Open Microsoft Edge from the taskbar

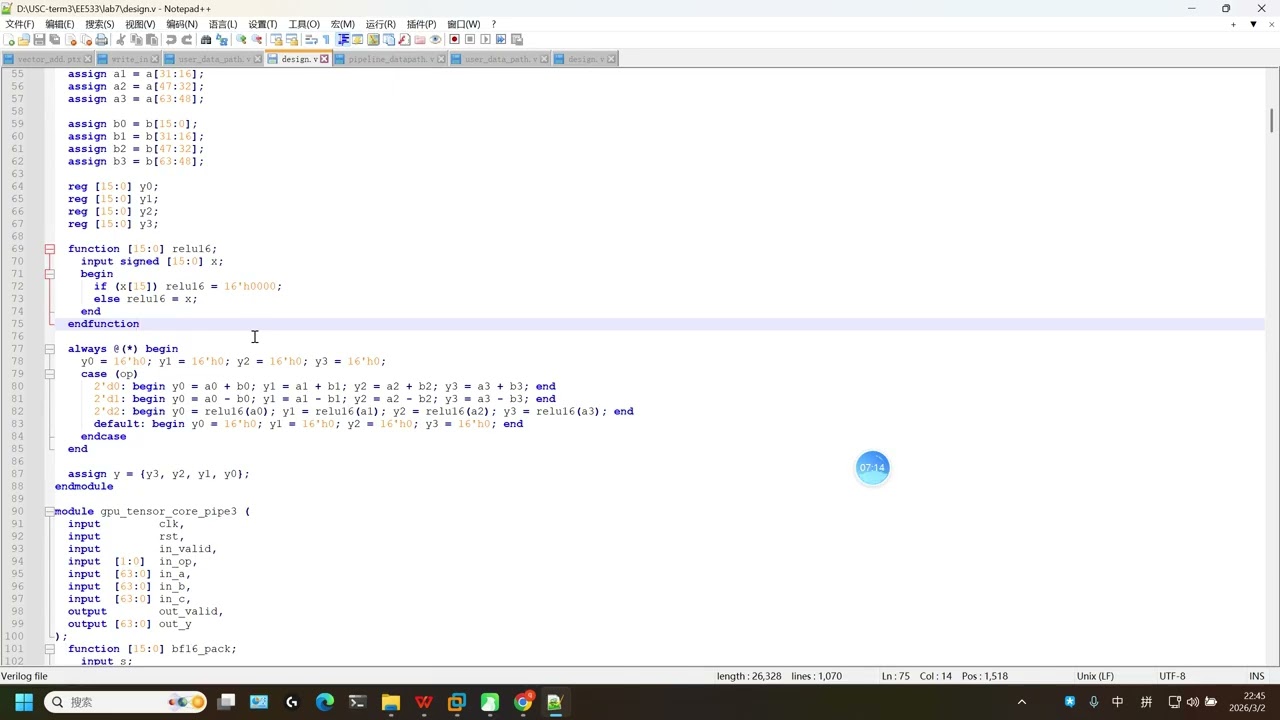pos(325,702)
